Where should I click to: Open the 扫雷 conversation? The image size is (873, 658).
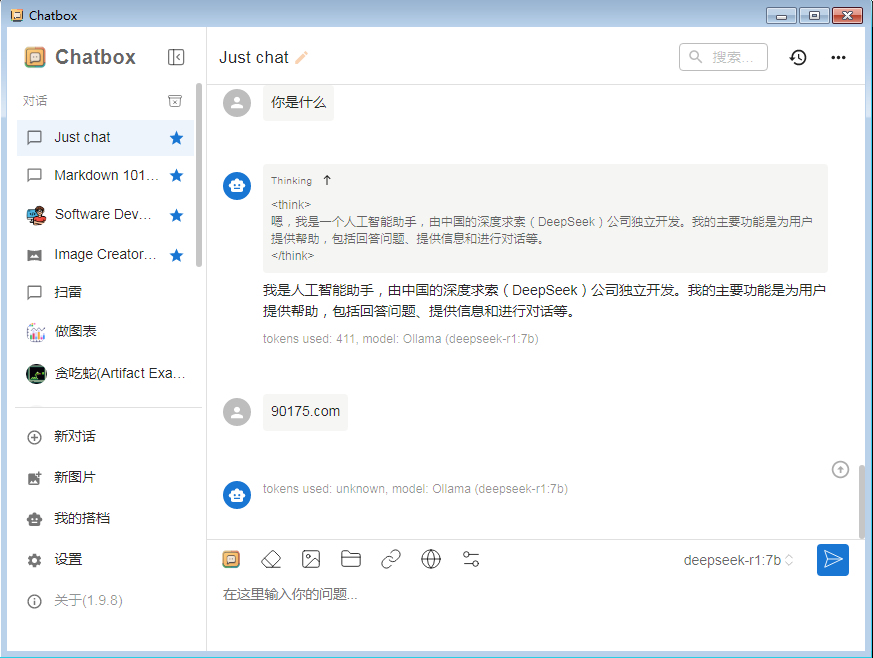pyautogui.click(x=105, y=292)
